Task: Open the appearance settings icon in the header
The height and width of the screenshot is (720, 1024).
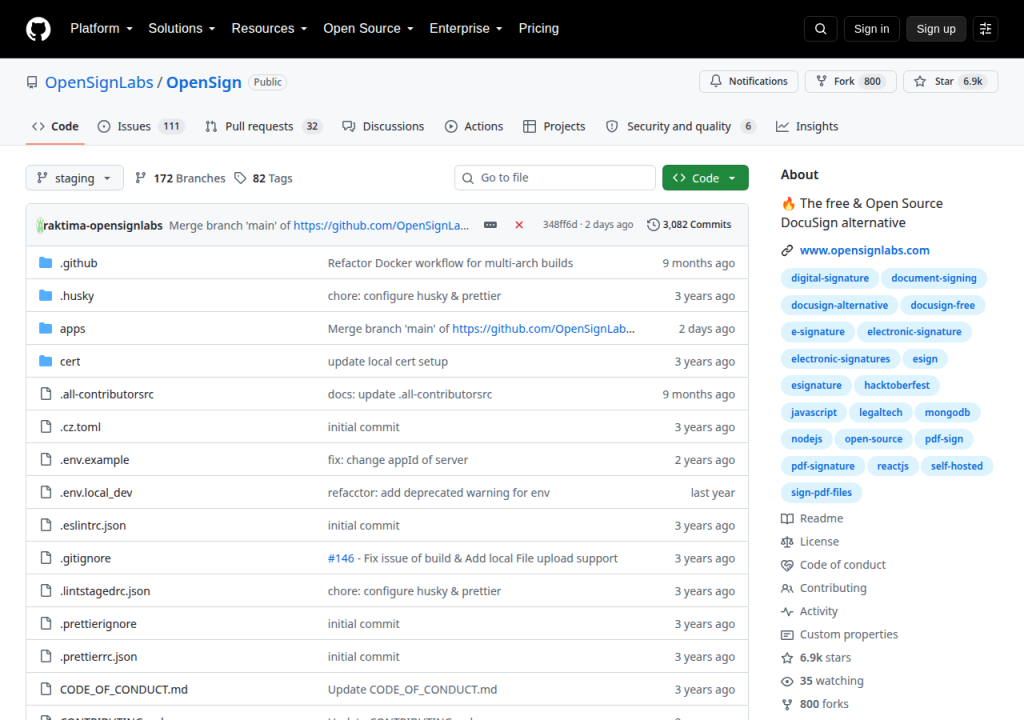Action: click(985, 29)
